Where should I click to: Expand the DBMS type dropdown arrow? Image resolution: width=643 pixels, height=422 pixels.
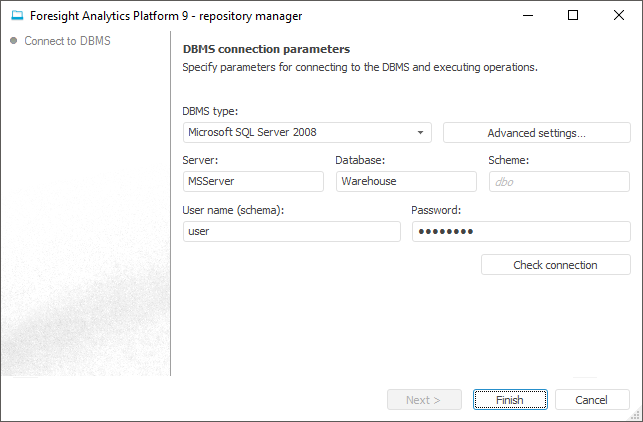pos(421,132)
